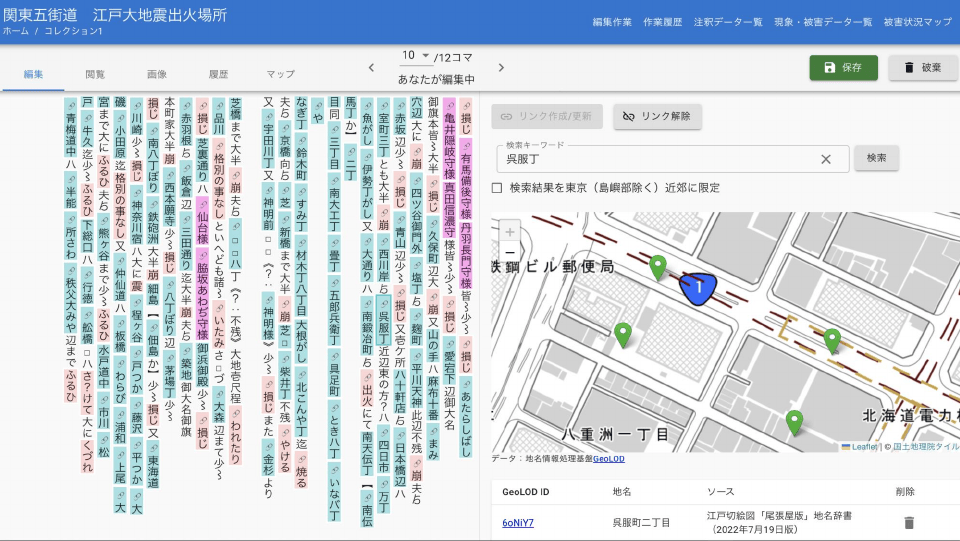Viewport: 960px width, 541px height.
Task: Open the GeoLOD data source link
Action: click(609, 459)
